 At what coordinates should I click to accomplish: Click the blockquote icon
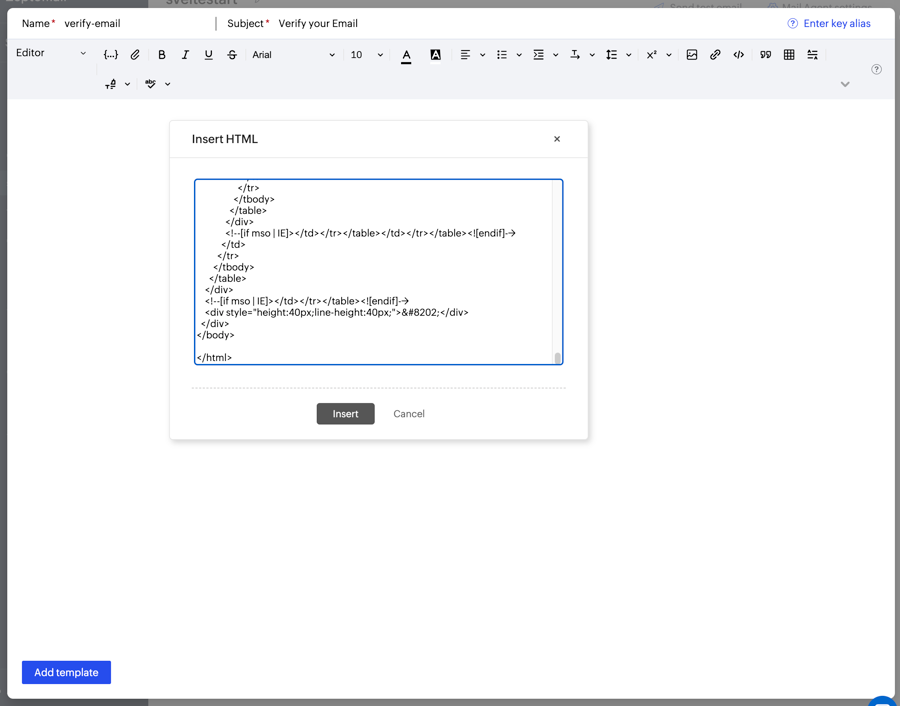[x=765, y=55]
